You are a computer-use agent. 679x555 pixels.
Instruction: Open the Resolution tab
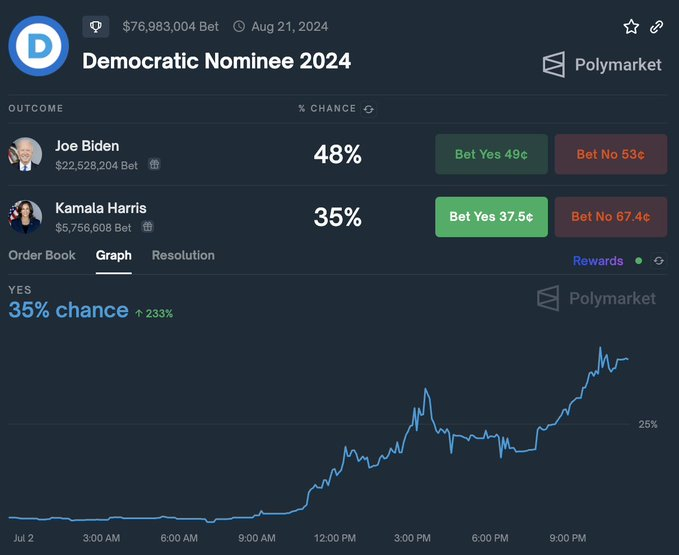pos(183,255)
